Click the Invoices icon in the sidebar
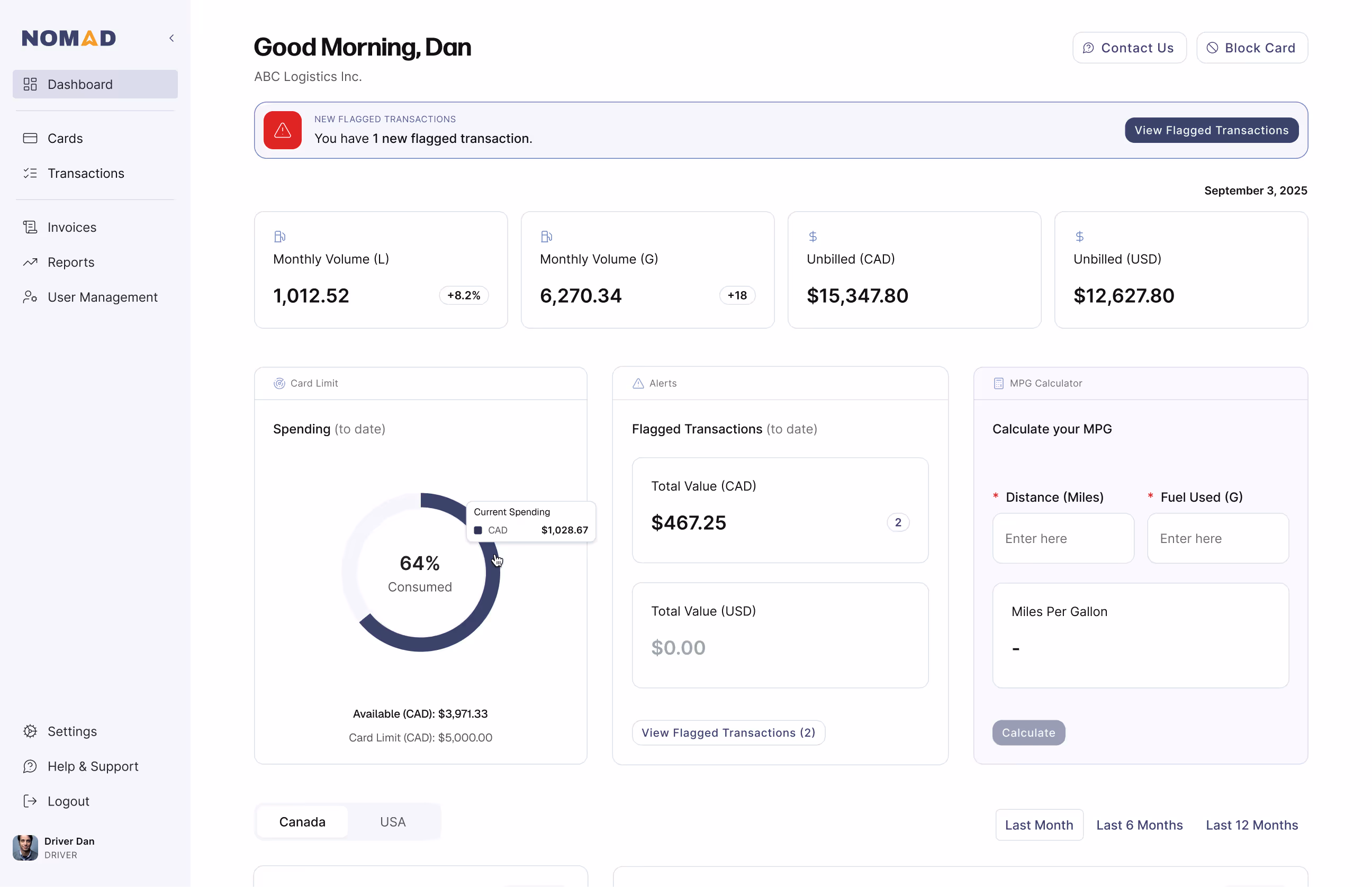1372x887 pixels. (30, 228)
